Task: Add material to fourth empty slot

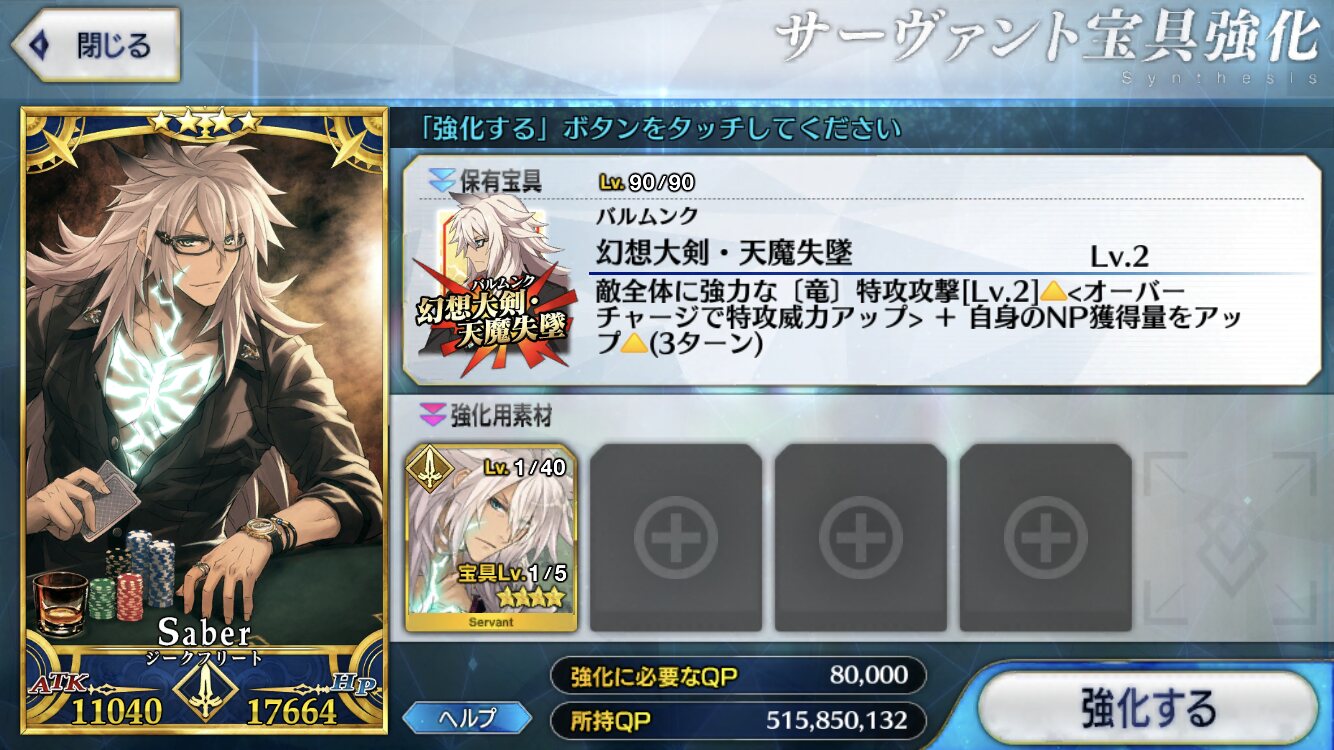Action: 1046,538
